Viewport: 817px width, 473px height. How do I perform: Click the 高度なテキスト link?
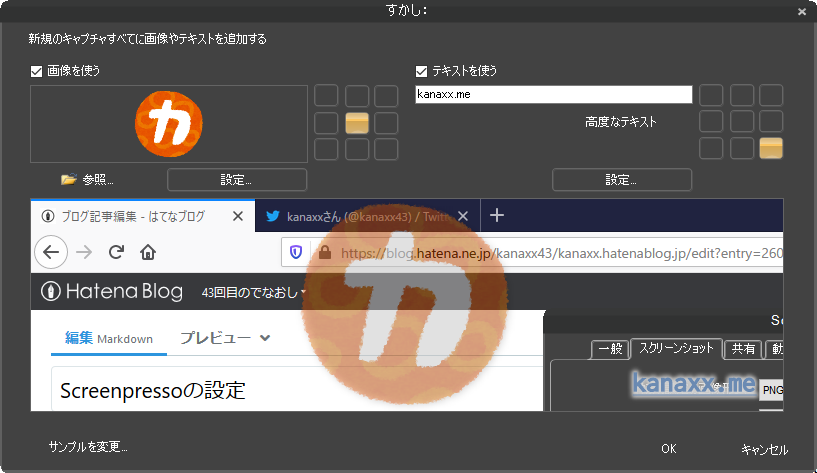point(621,122)
